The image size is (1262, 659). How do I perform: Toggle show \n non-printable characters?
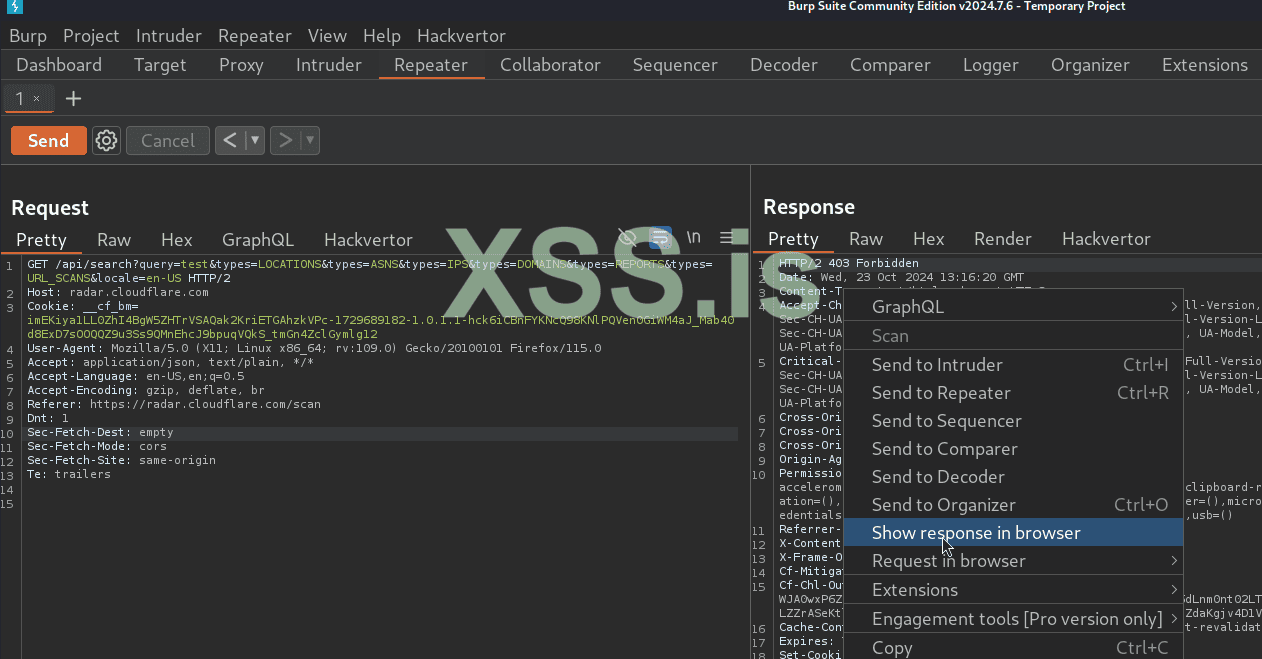(693, 238)
